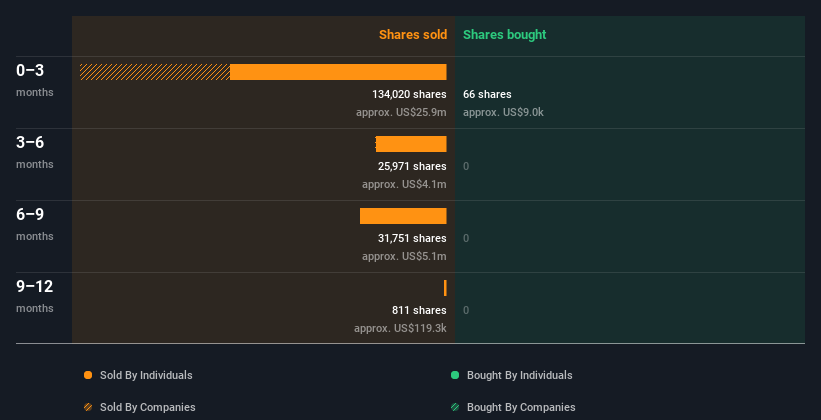Select the Shares sold column header
The width and height of the screenshot is (821, 420).
click(x=413, y=35)
